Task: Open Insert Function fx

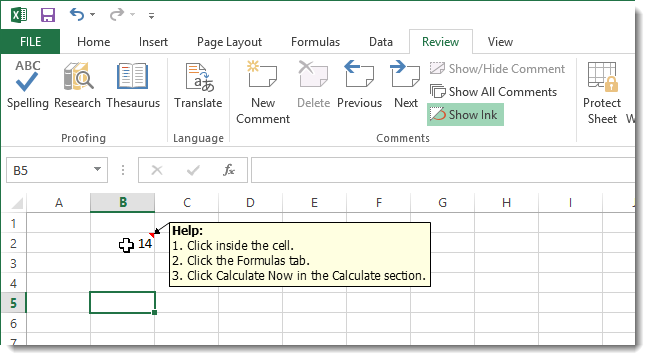Action: coord(229,170)
